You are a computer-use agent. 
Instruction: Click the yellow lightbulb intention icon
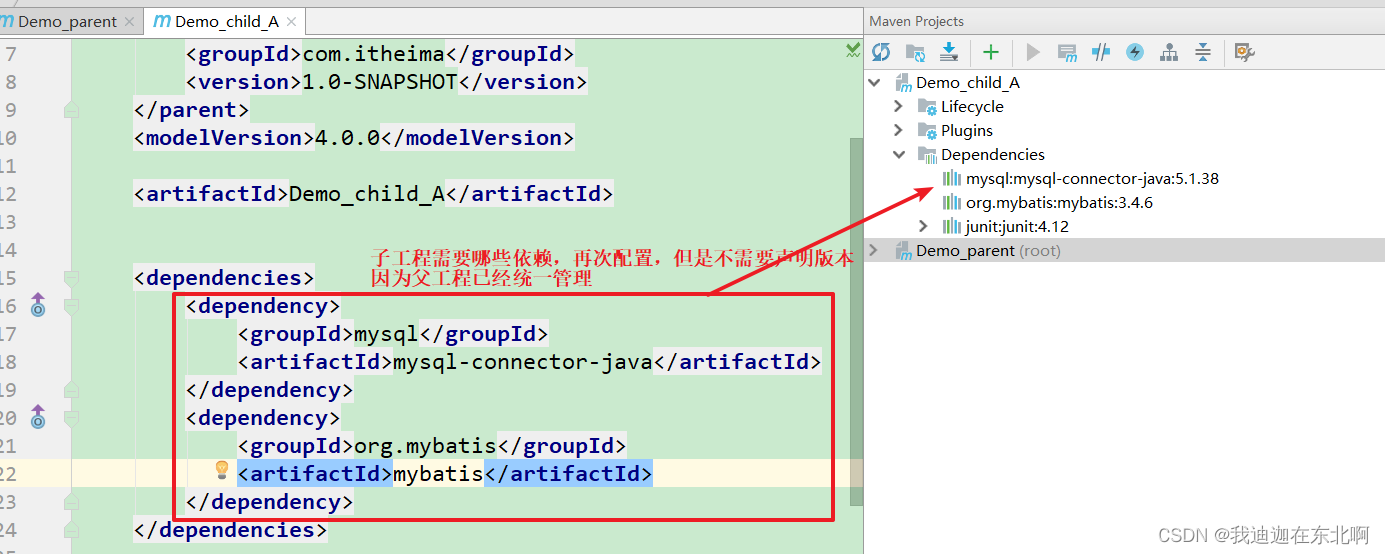(223, 470)
